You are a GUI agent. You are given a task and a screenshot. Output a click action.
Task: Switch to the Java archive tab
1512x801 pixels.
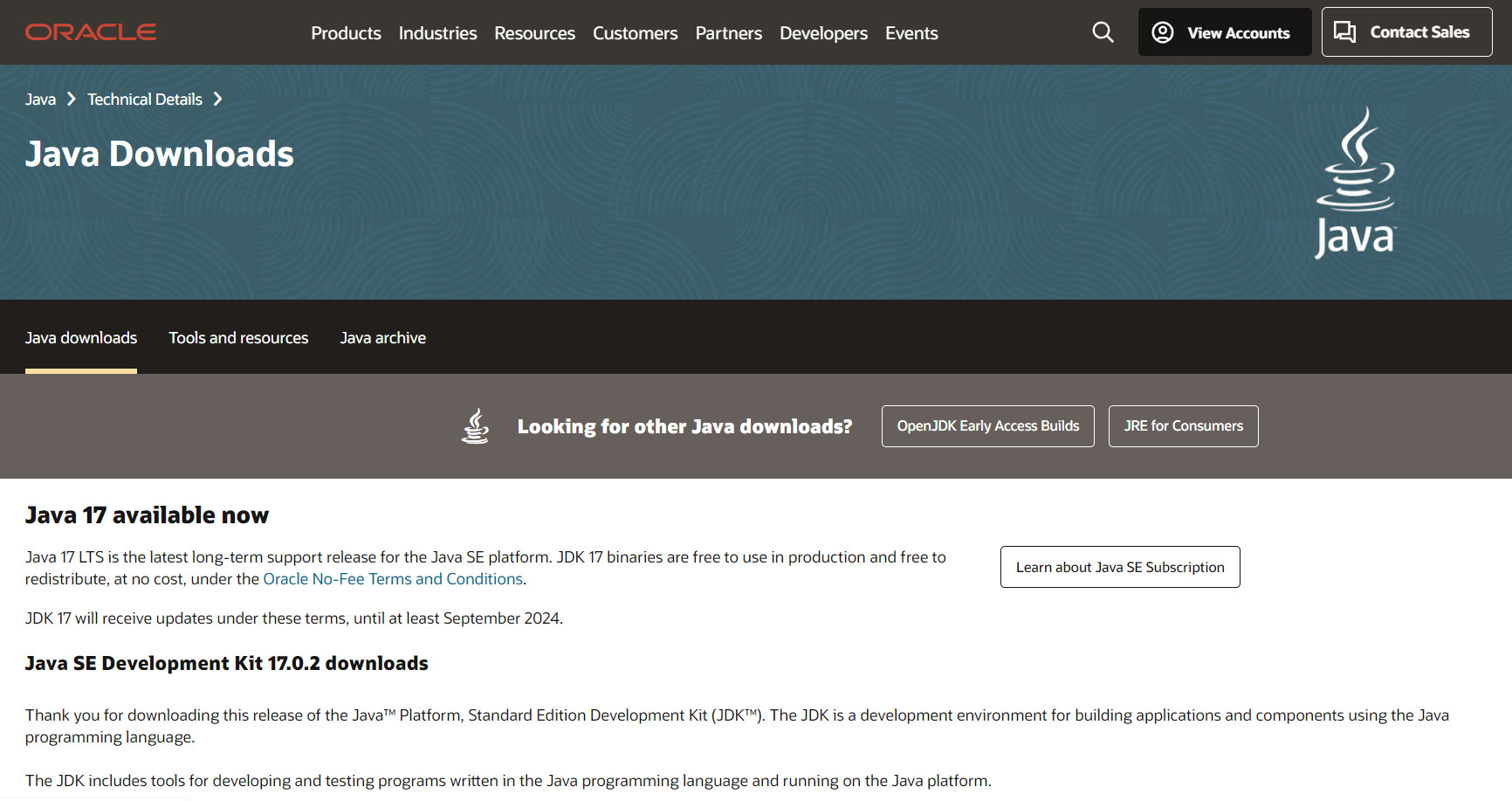(x=383, y=338)
